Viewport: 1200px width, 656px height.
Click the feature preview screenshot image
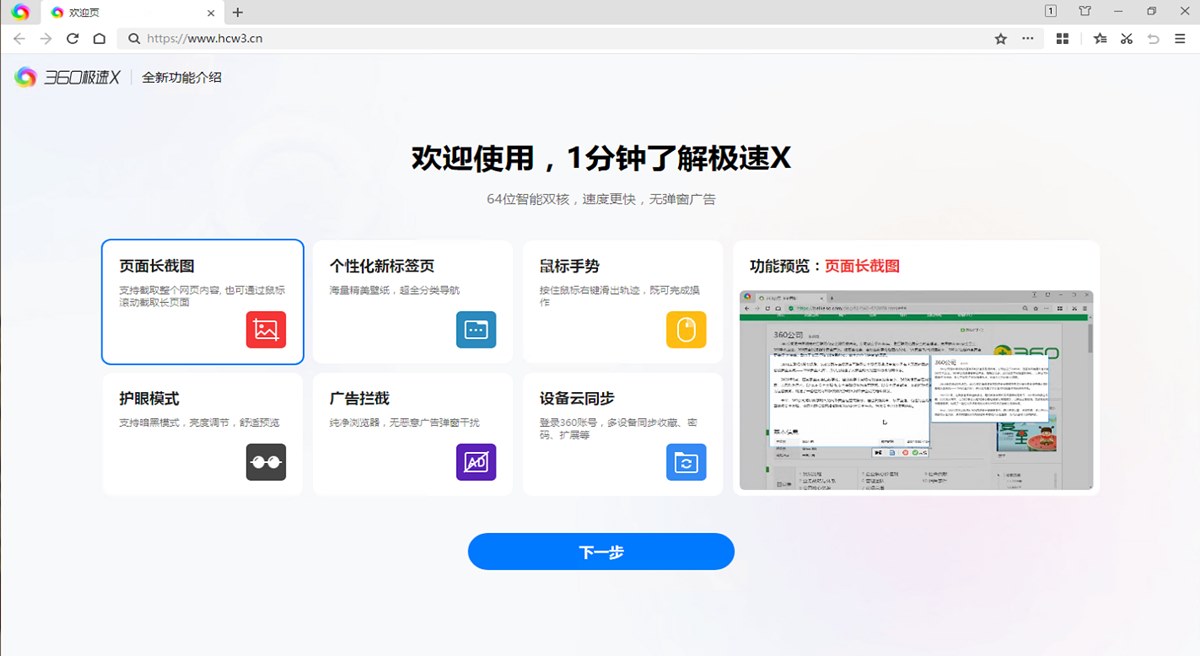pos(916,390)
